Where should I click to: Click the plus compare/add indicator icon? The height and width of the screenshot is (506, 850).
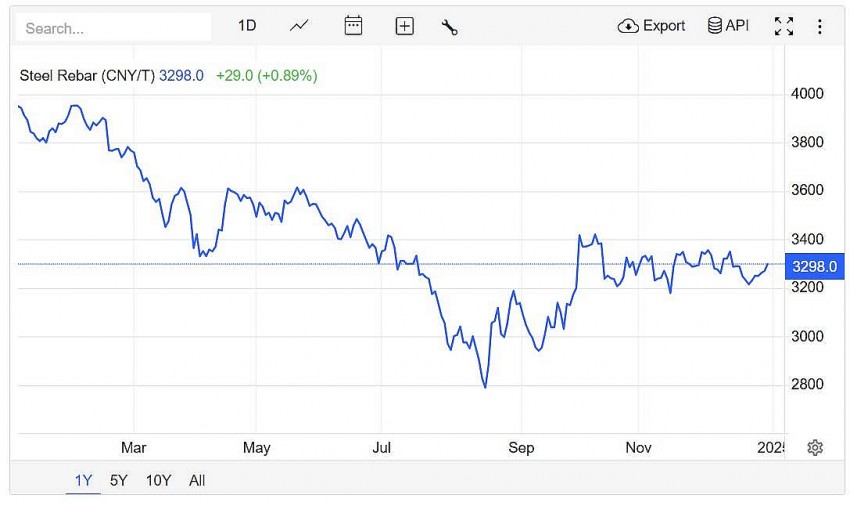coord(404,27)
